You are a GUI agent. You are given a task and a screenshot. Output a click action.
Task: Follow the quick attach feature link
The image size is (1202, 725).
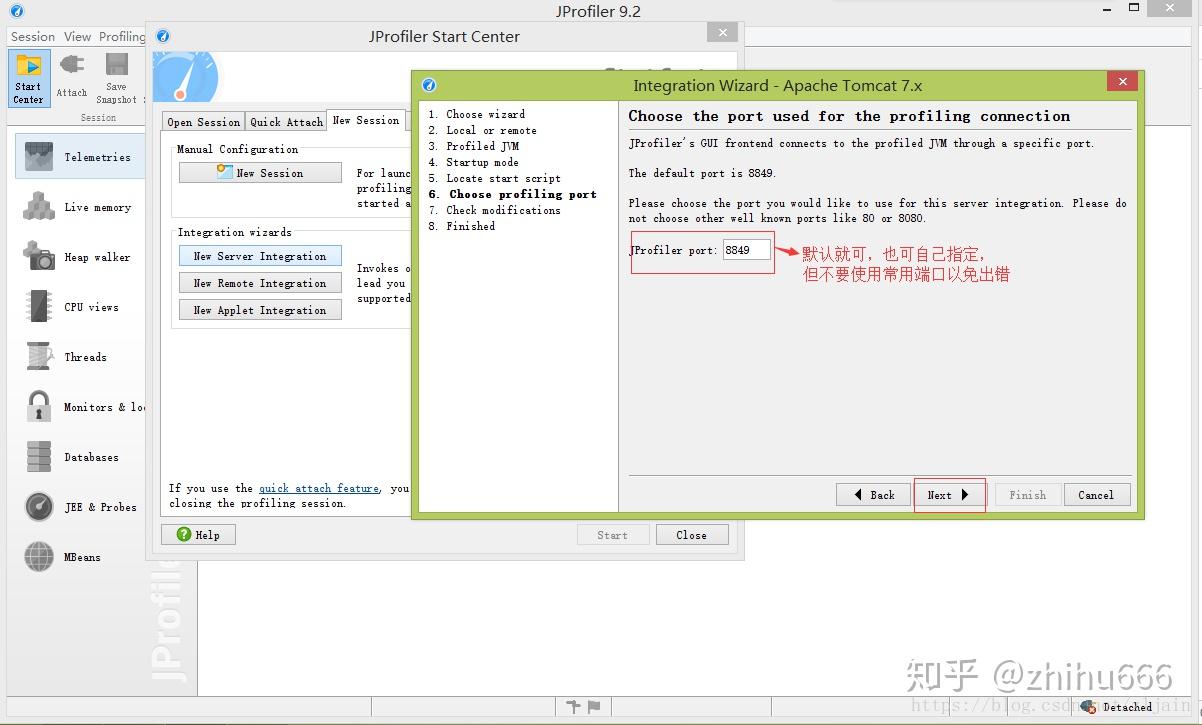(x=318, y=488)
